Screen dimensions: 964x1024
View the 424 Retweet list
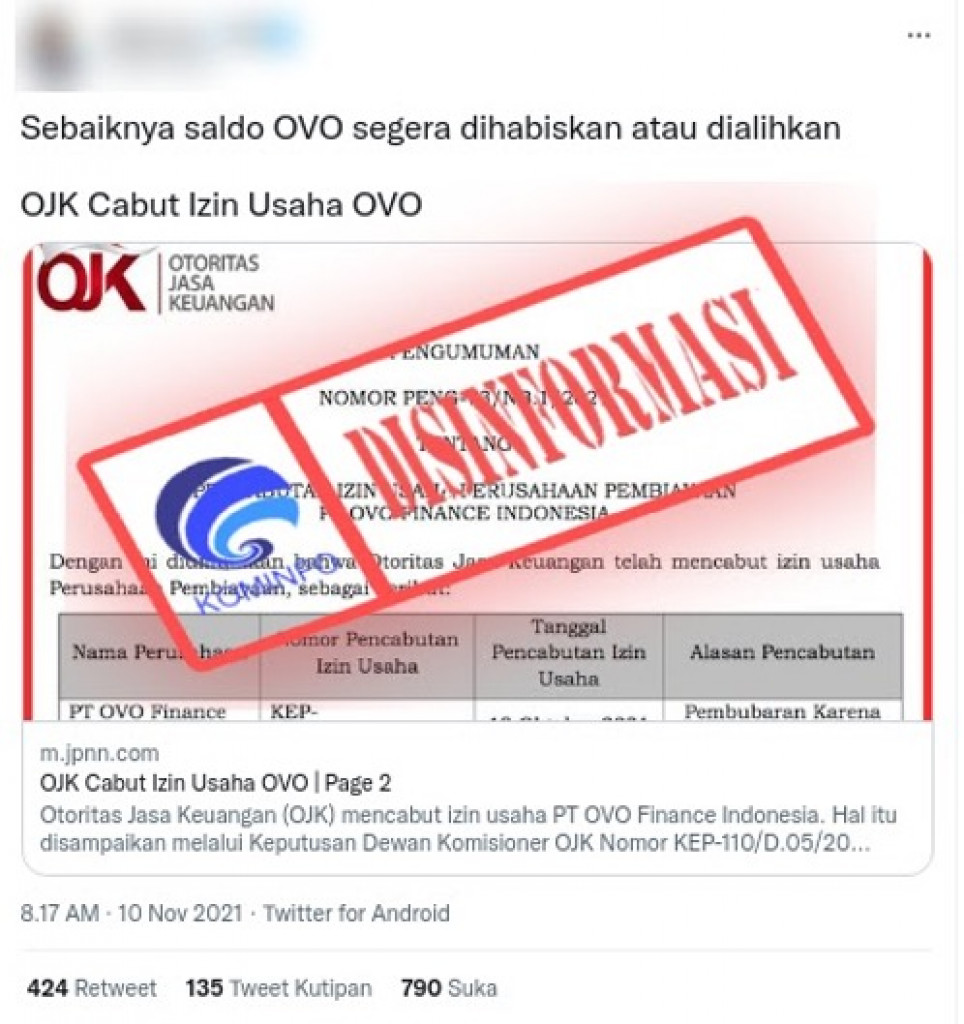point(91,987)
